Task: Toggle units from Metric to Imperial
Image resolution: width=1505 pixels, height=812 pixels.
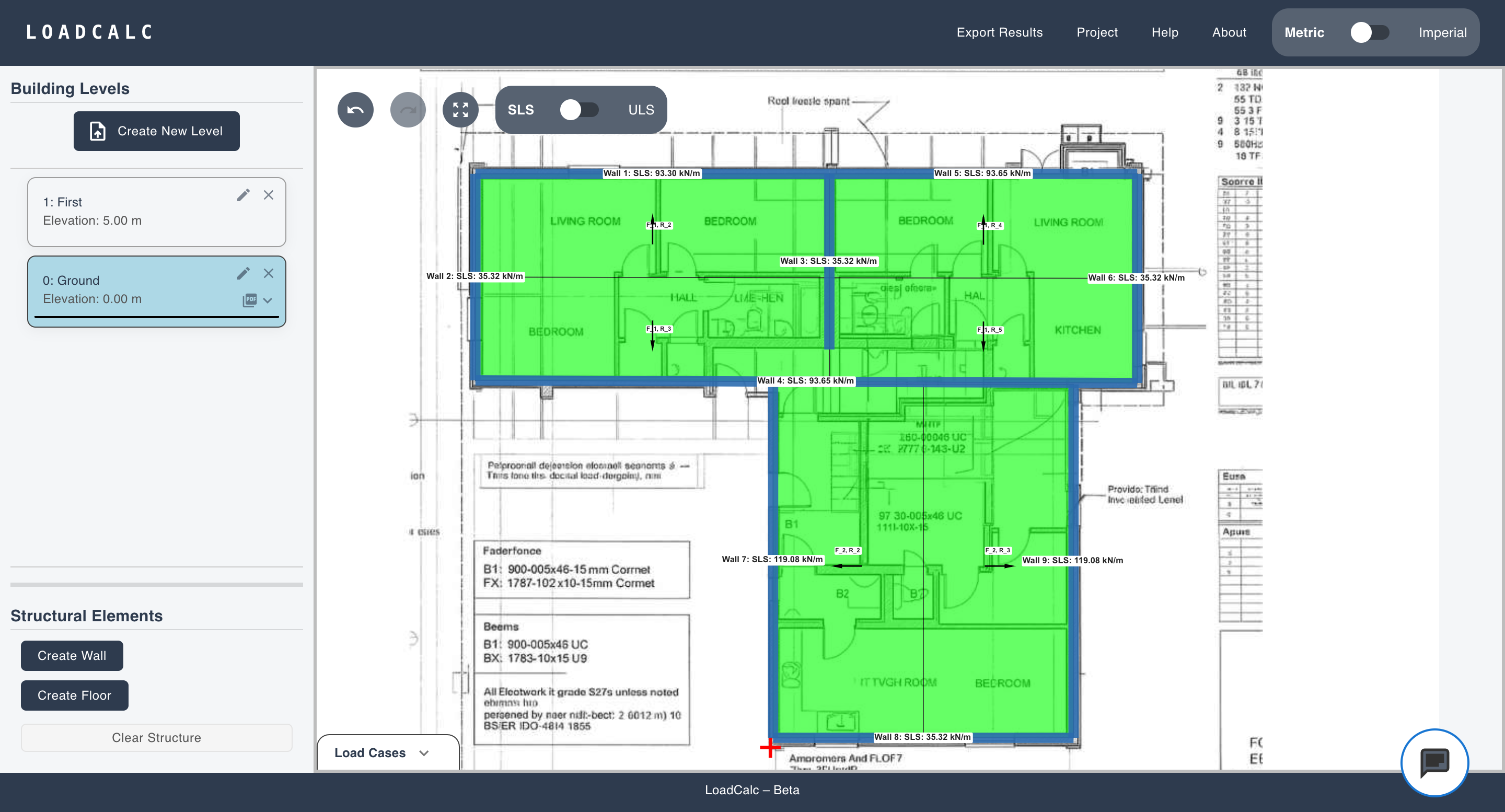Action: (1370, 33)
